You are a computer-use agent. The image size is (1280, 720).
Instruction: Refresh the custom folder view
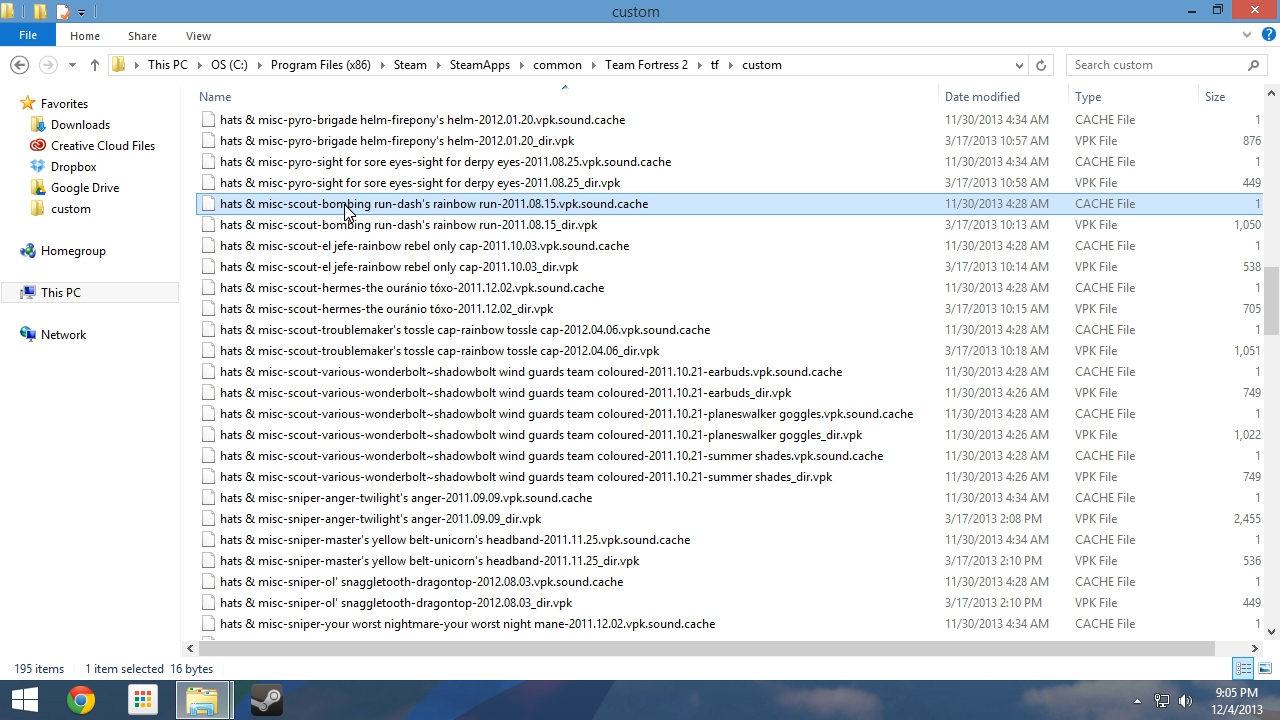pos(1041,65)
